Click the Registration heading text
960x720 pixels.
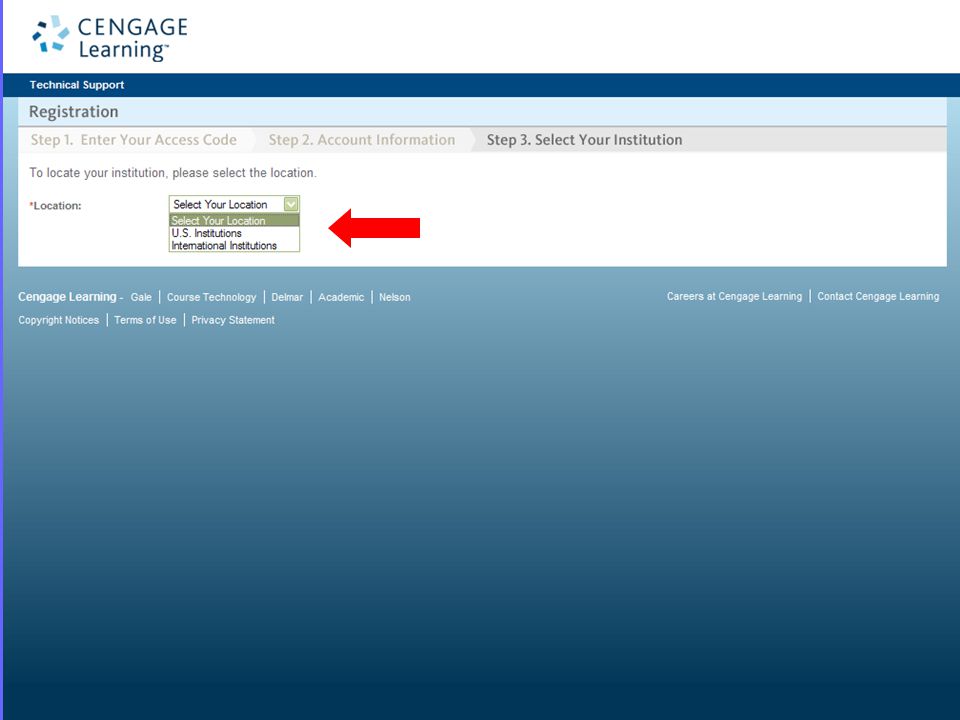click(73, 111)
